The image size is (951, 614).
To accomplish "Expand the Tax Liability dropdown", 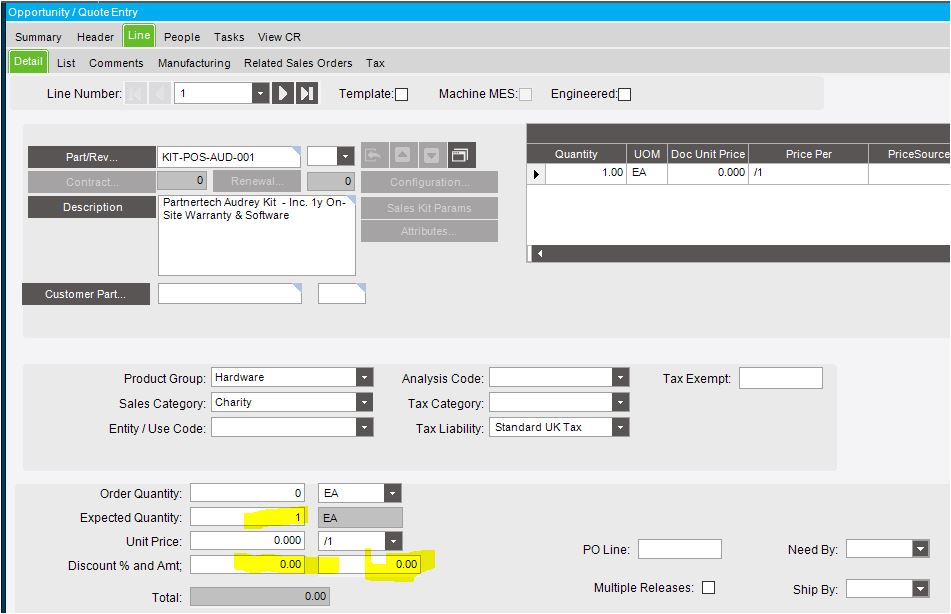I will coord(620,427).
